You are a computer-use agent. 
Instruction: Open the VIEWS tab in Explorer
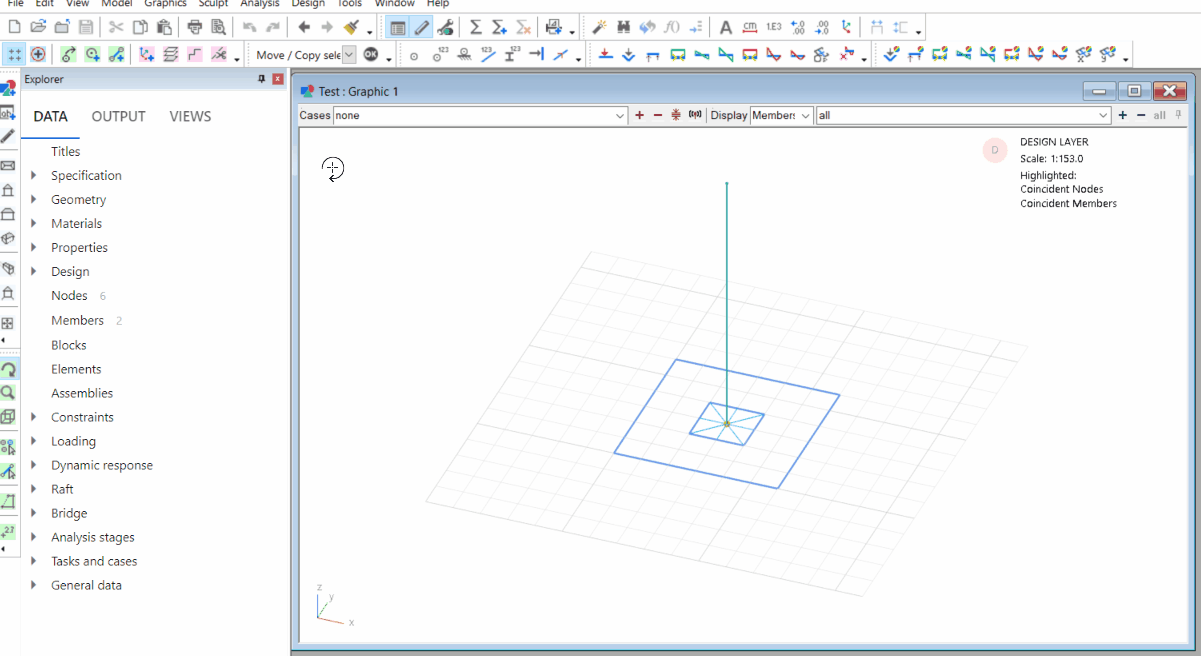tap(190, 117)
